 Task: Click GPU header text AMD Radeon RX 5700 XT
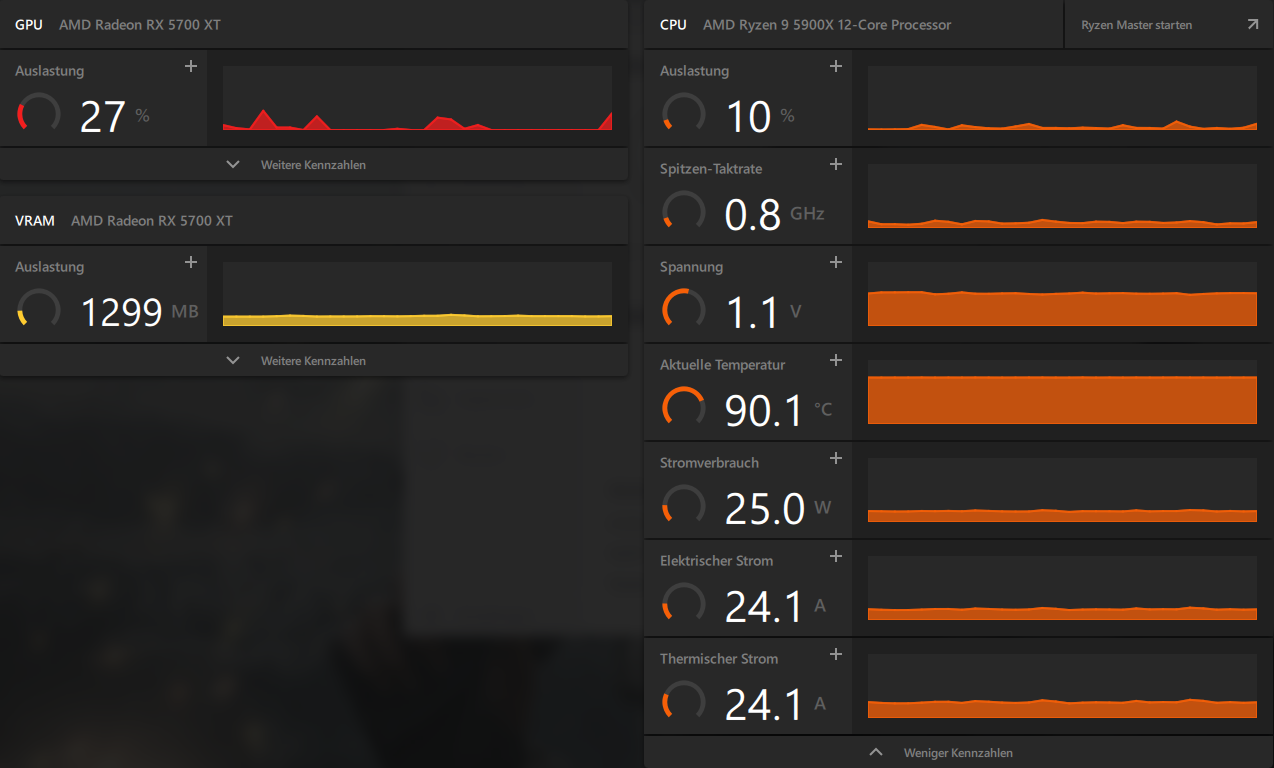click(140, 24)
